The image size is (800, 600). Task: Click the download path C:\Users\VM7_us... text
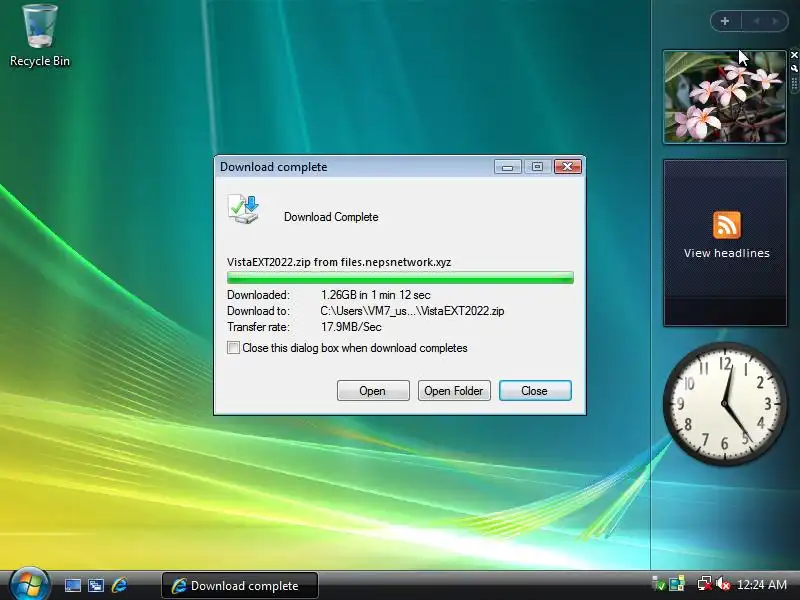[x=412, y=311]
